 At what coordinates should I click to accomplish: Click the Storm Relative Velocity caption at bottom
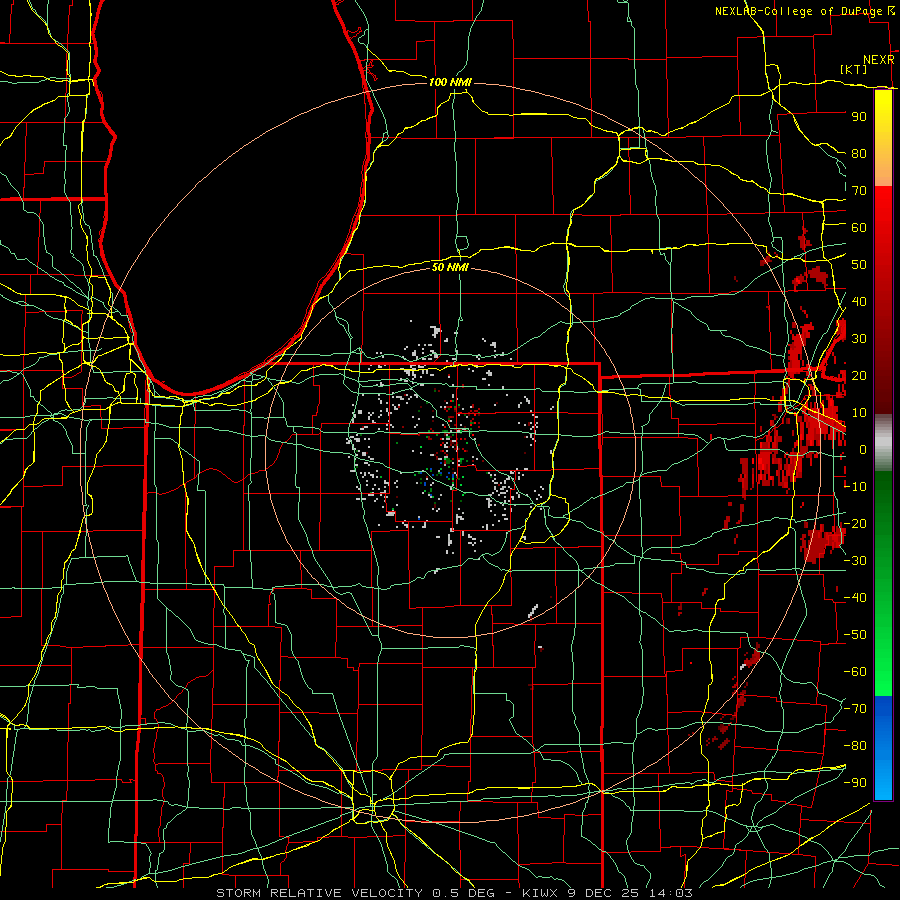[455, 893]
